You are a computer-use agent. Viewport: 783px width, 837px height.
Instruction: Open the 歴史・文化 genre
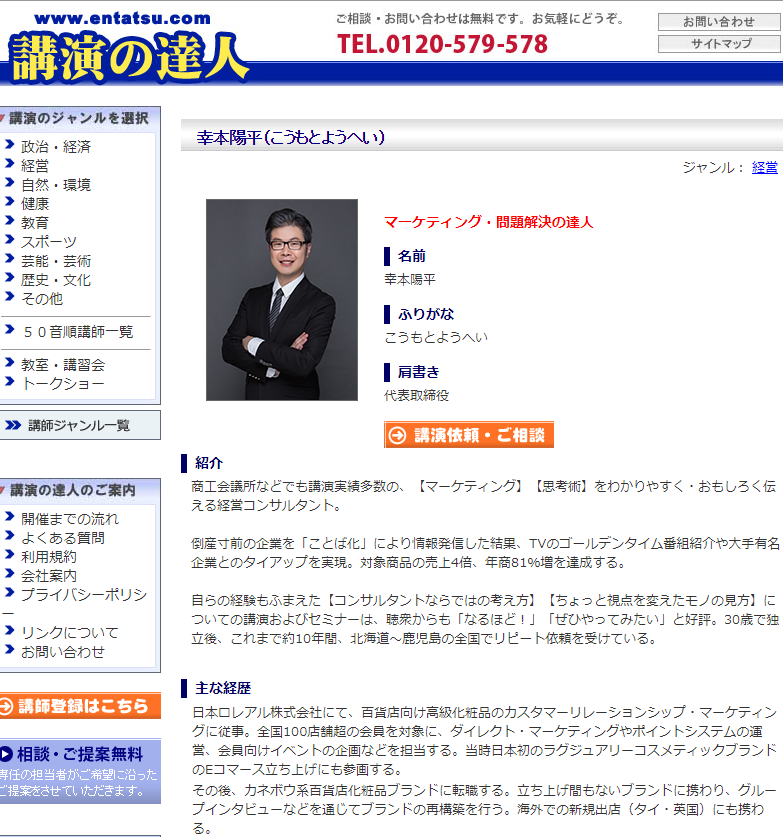click(56, 279)
